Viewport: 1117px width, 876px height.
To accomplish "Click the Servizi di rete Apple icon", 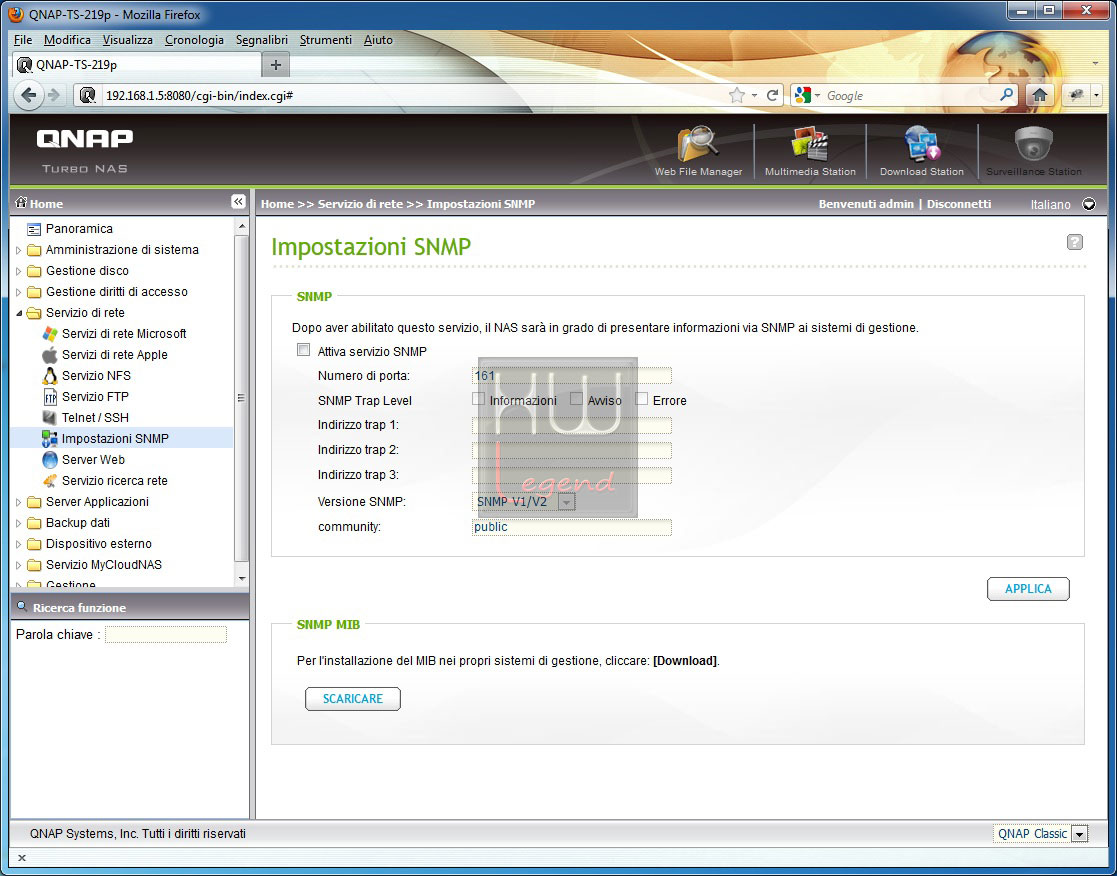I will pos(50,355).
